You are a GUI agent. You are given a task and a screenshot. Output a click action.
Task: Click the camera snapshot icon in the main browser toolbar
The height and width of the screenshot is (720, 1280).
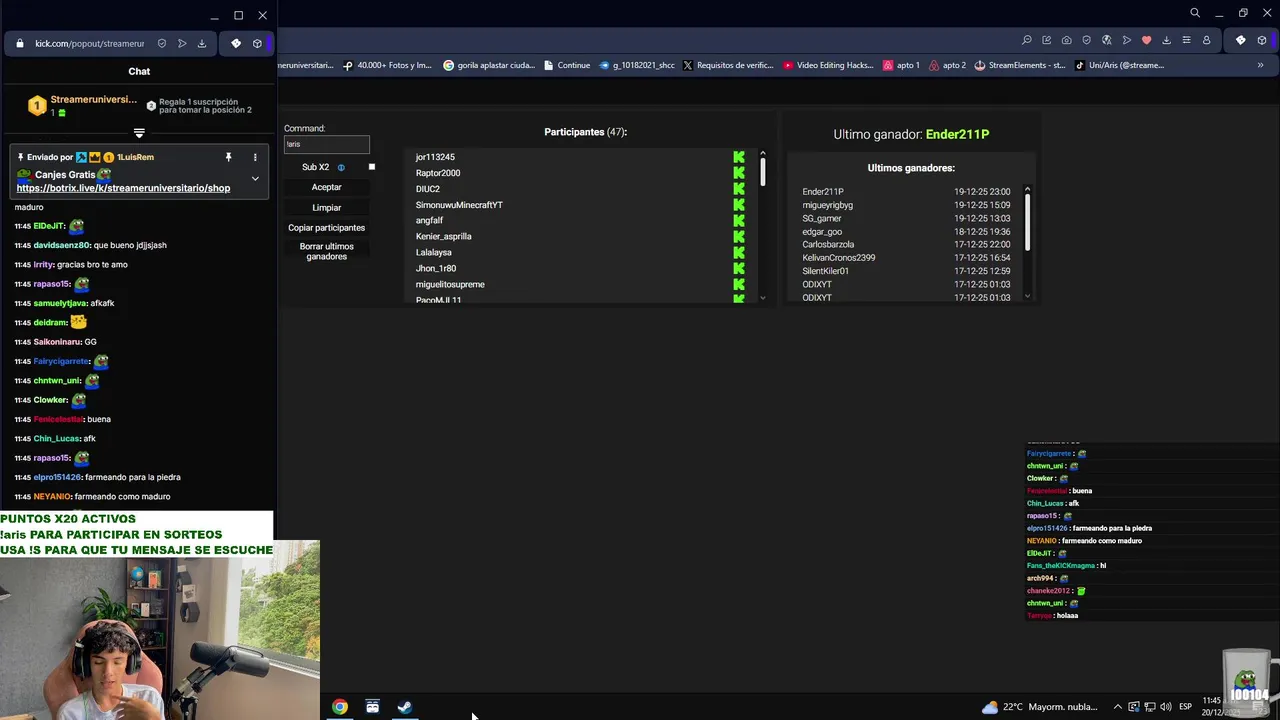coord(1066,40)
